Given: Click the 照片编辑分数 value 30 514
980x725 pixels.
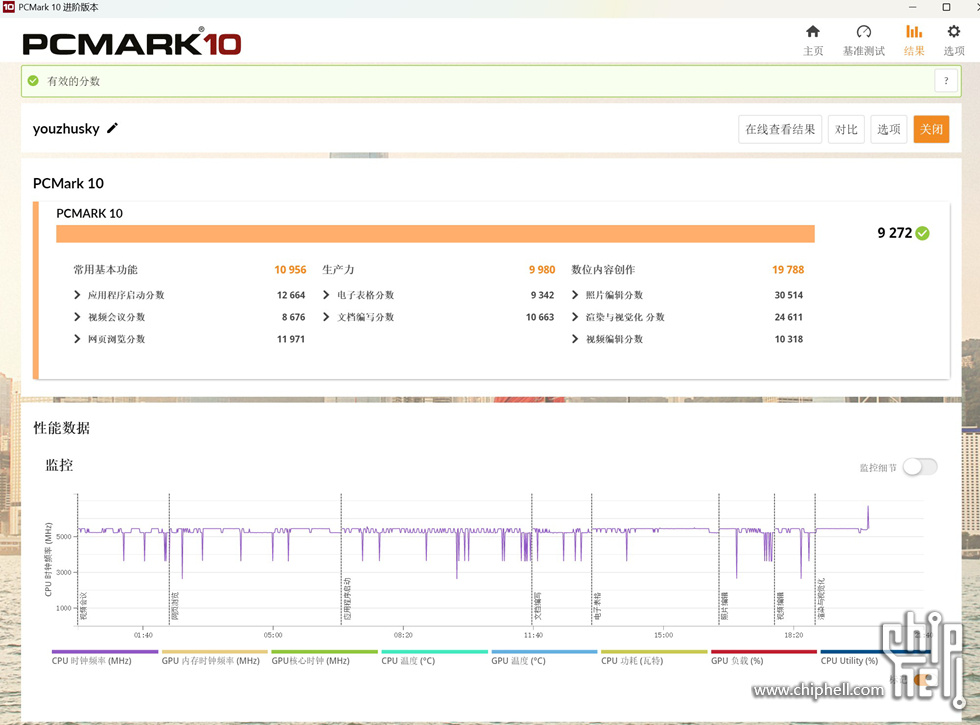Looking at the screenshot, I should click(x=789, y=295).
